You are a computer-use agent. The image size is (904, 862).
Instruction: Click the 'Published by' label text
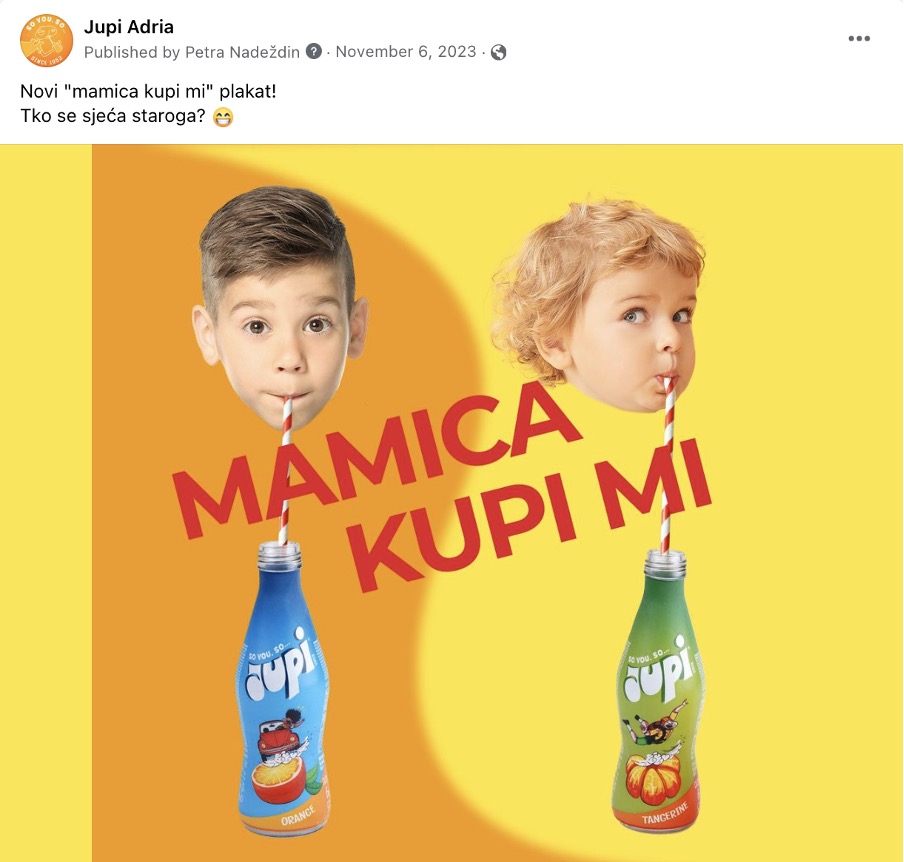click(x=132, y=52)
